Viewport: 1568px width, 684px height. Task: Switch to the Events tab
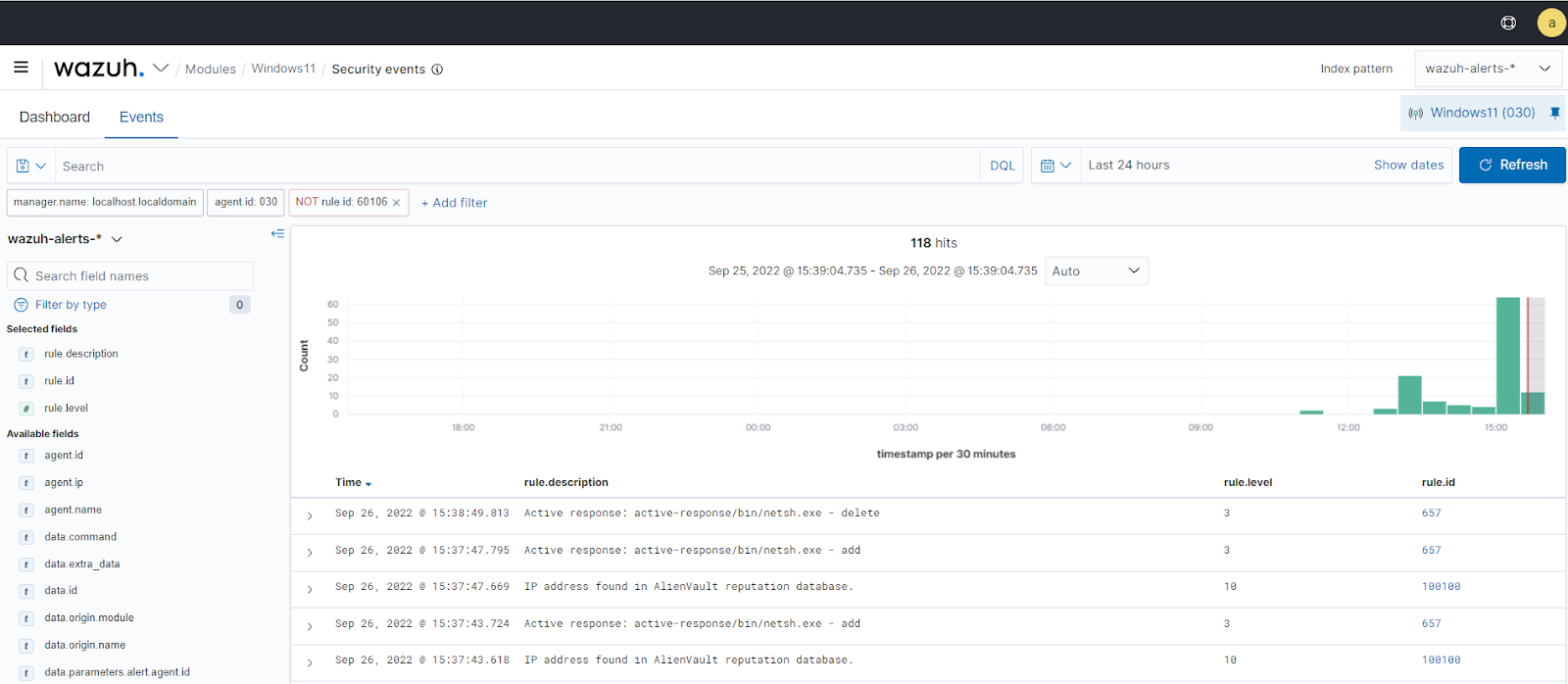click(141, 117)
